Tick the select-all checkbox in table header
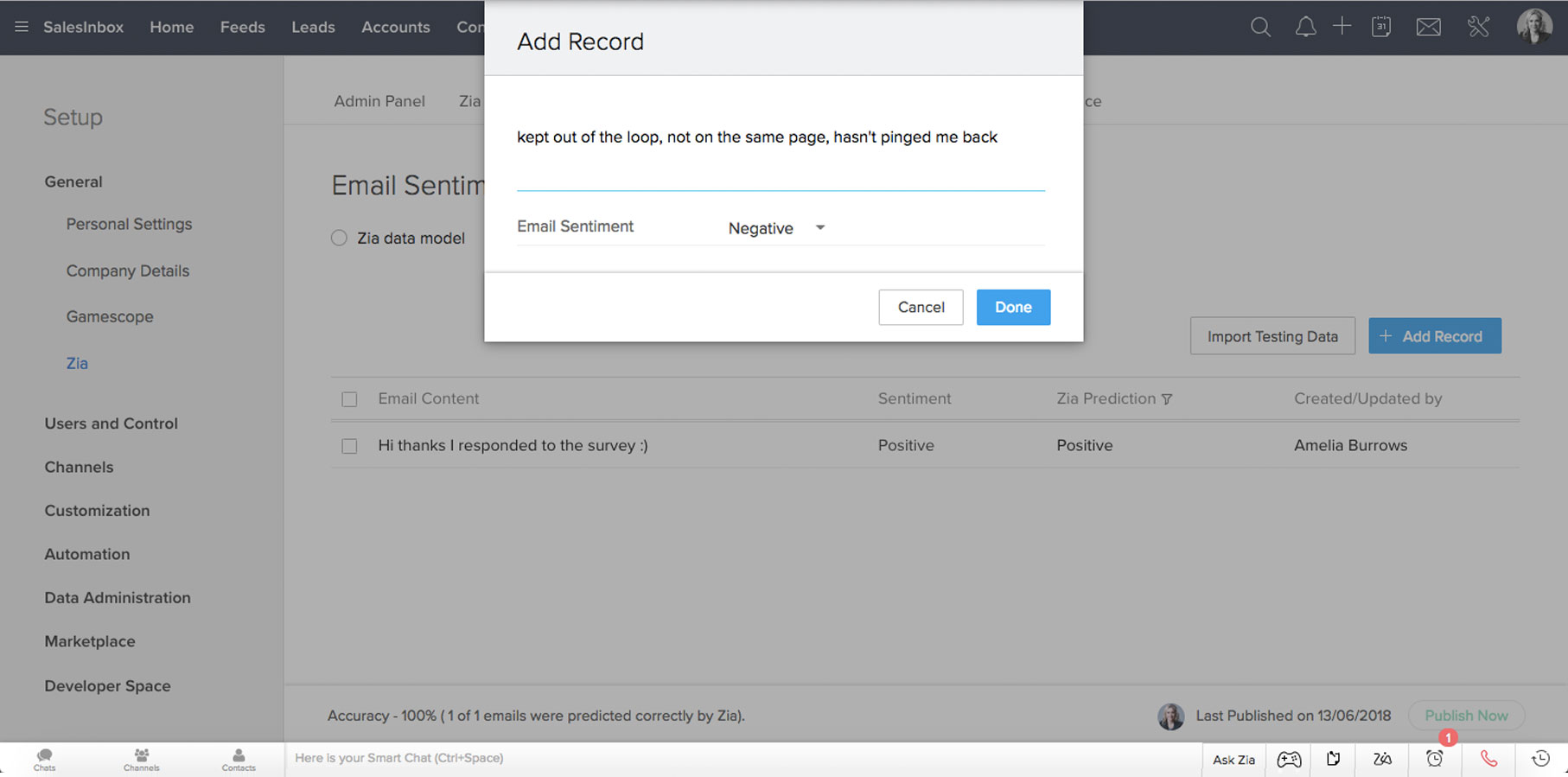 point(349,399)
